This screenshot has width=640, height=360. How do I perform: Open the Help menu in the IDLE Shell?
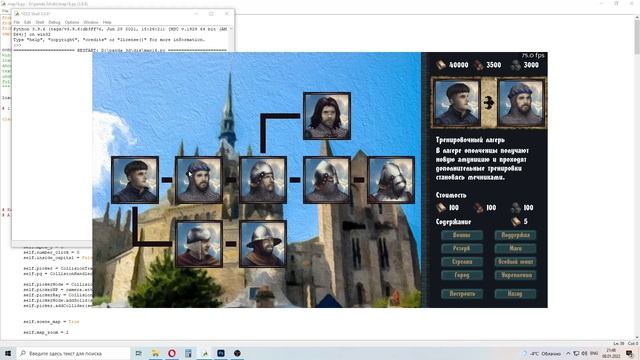[x=107, y=22]
